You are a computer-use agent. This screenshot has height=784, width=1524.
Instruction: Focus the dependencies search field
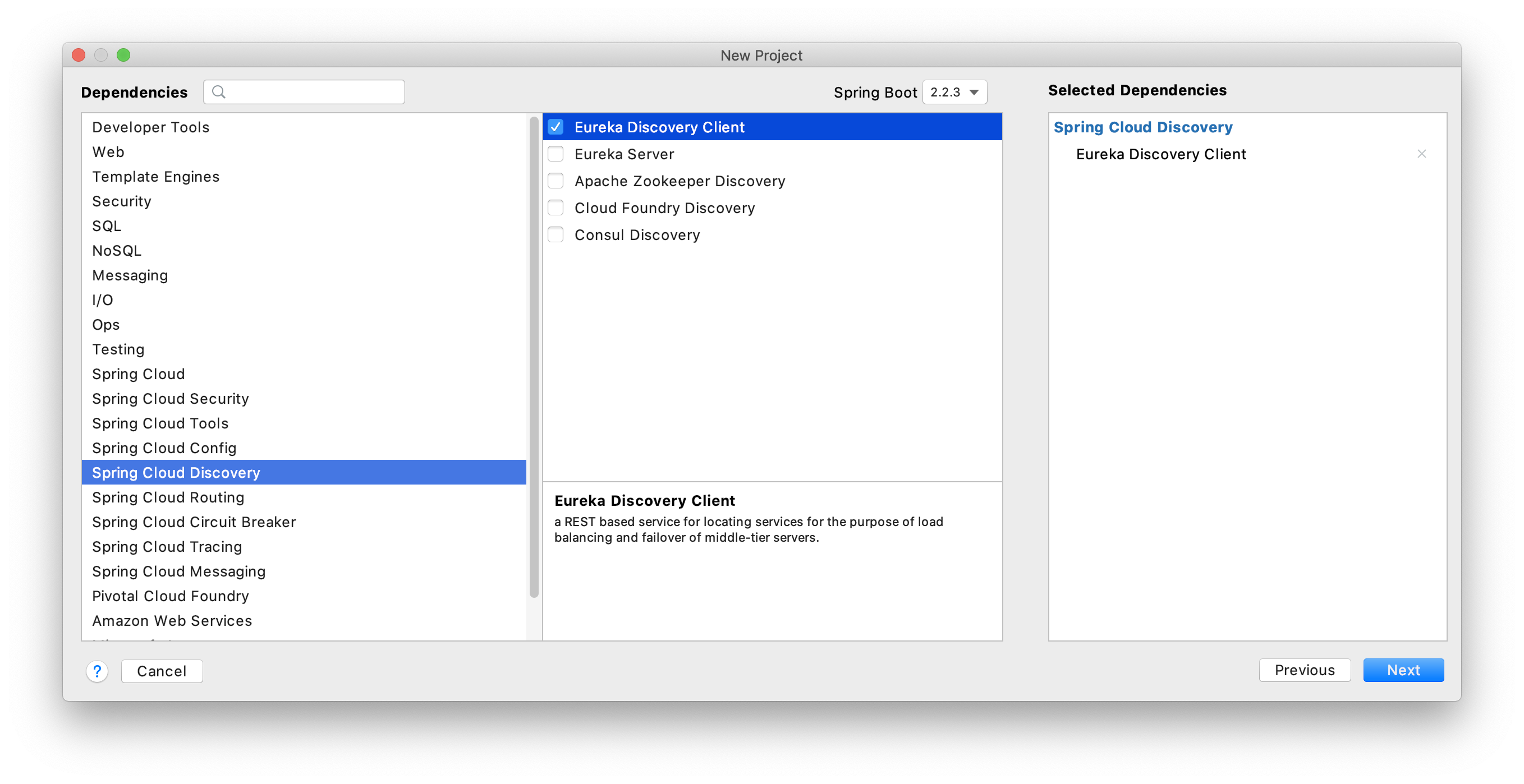(x=304, y=92)
